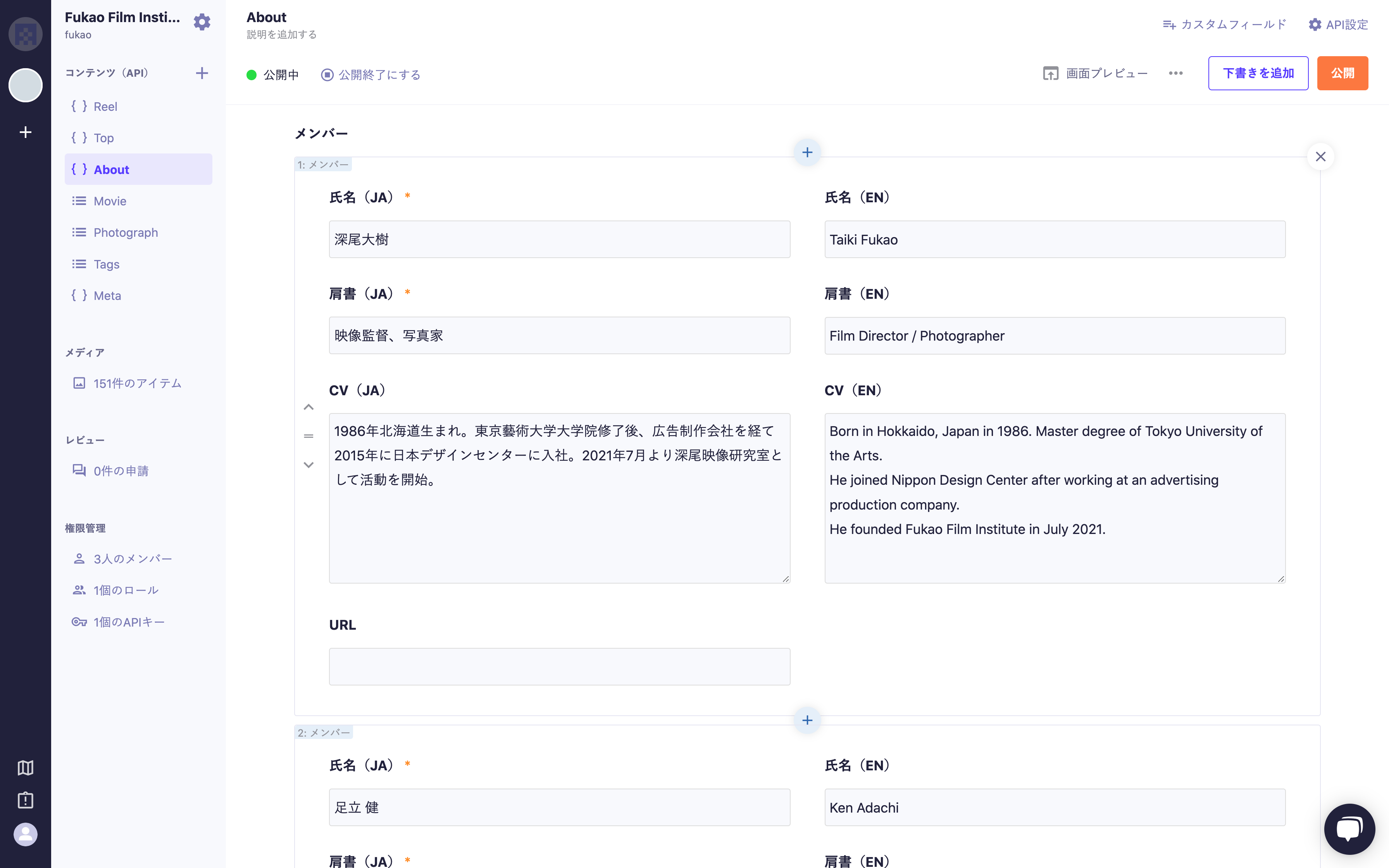
Task: Move member 1 down with chevron
Action: [308, 465]
